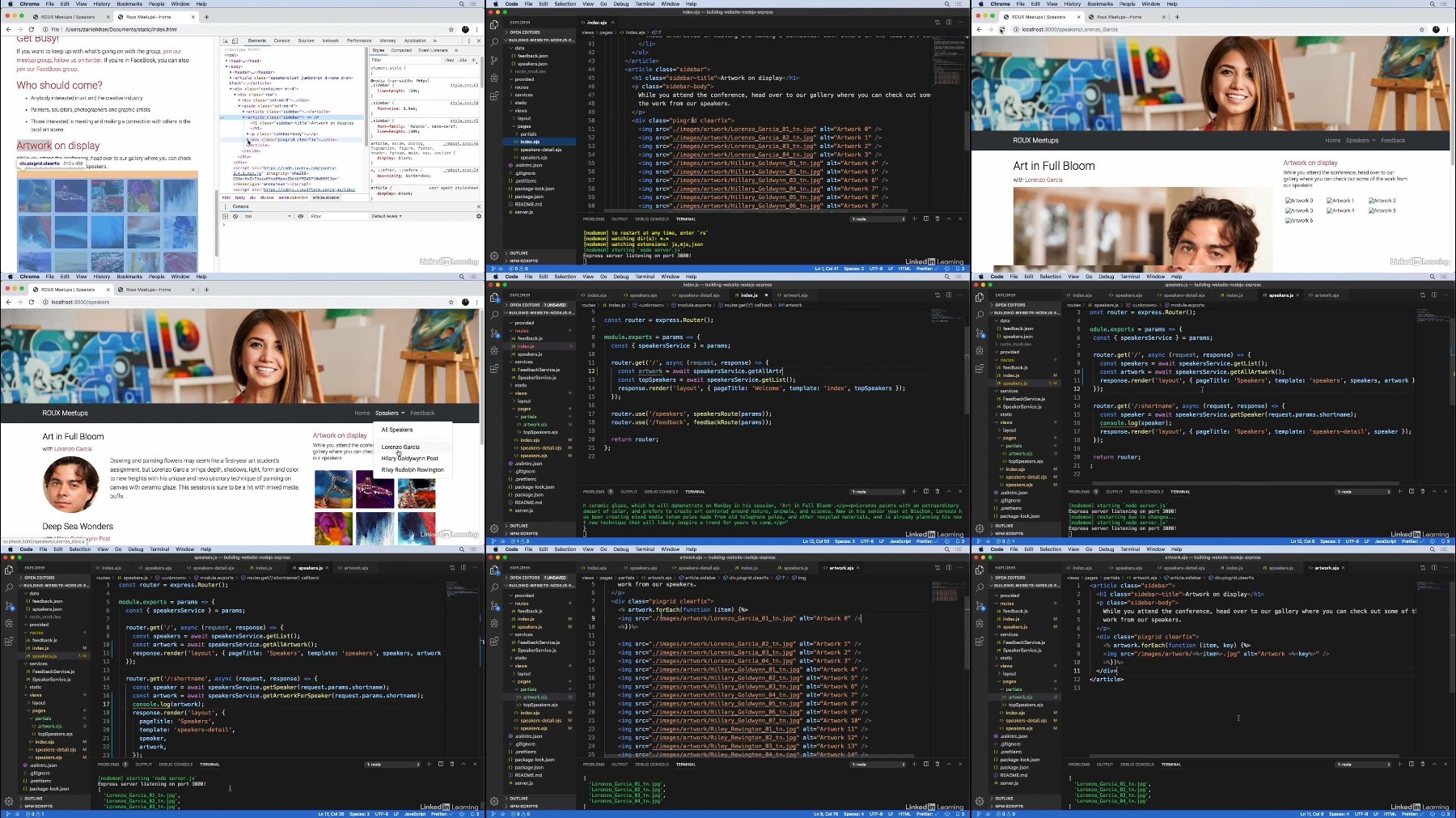
Task: Toggle the .cls class editor in Styles
Action: click(463, 60)
